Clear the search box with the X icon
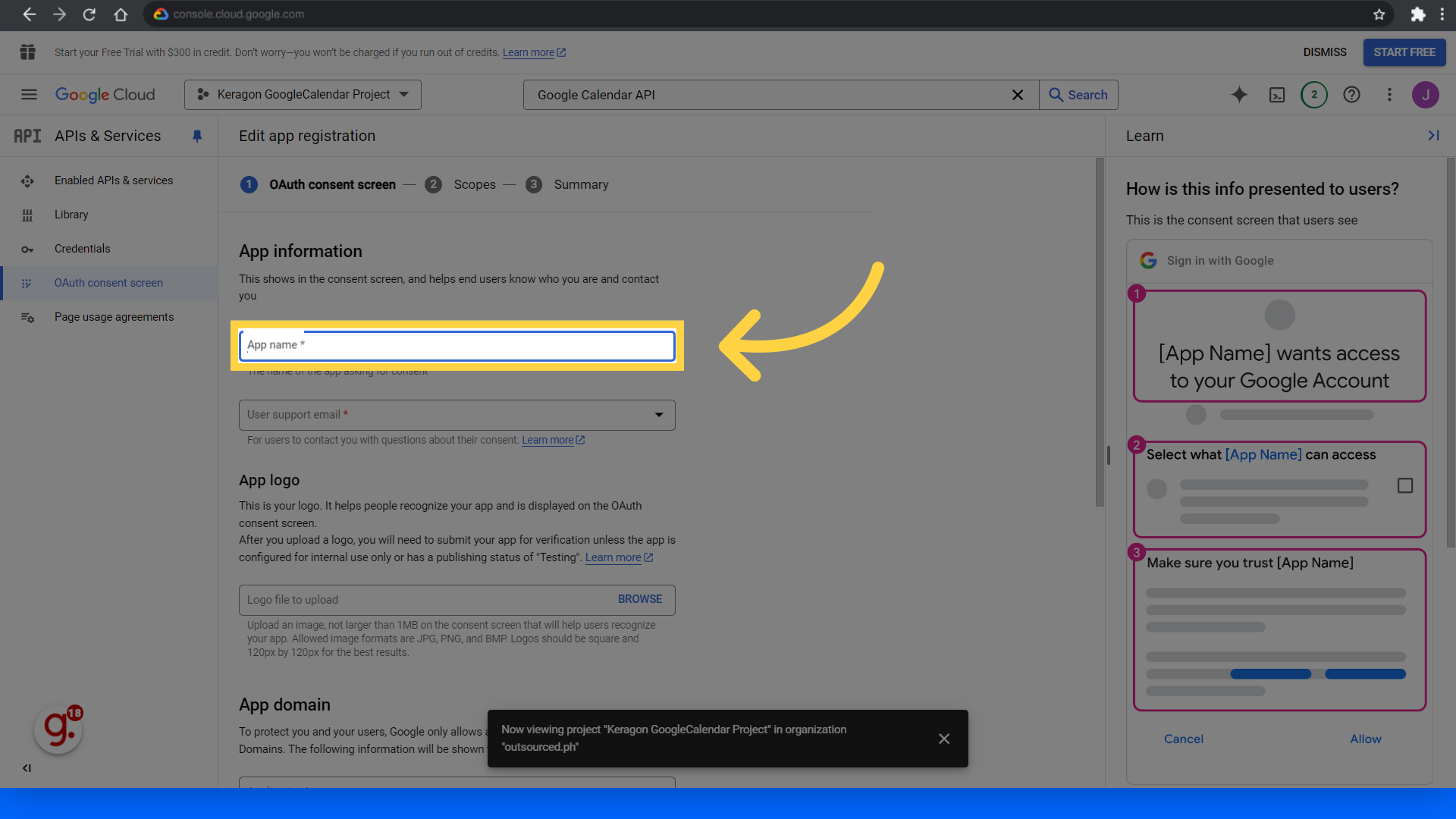Image resolution: width=1456 pixels, height=819 pixels. tap(1018, 95)
